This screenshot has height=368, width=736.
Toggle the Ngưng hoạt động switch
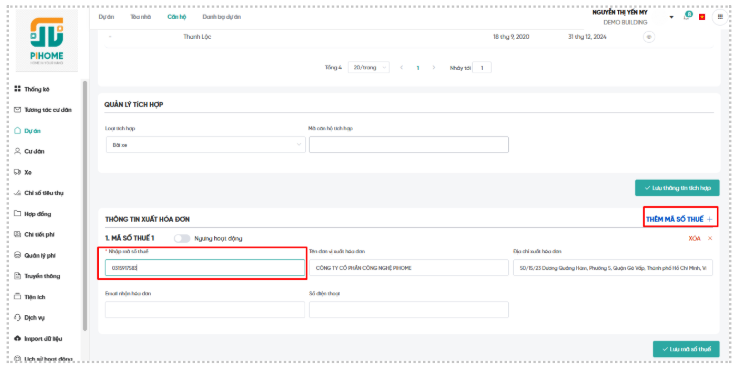pyautogui.click(x=181, y=238)
